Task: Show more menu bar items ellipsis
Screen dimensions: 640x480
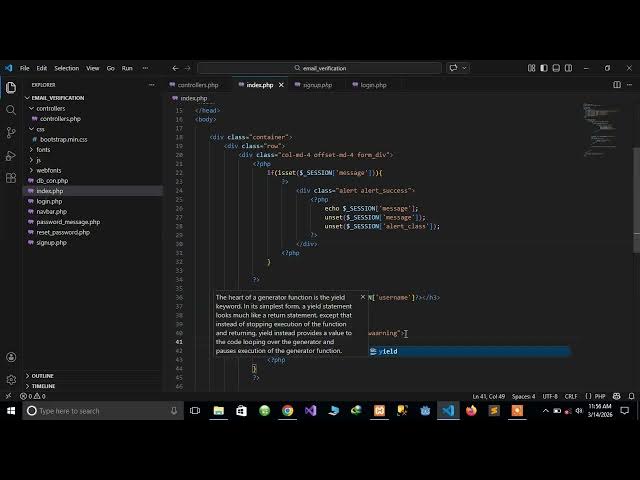Action: [145, 68]
